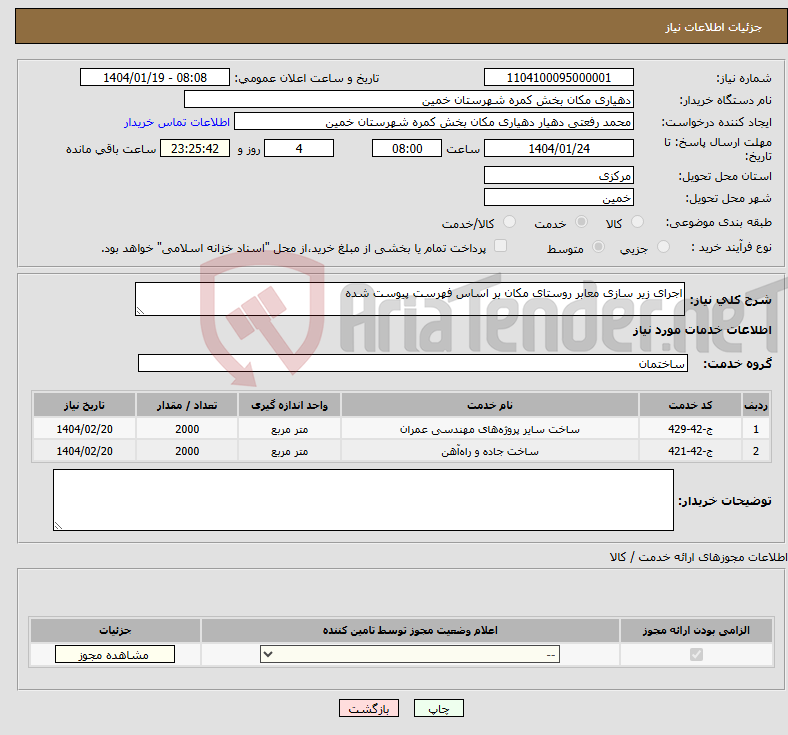Click the جزئیات column header
Viewport: 788px width, 735px height.
[x=115, y=630]
